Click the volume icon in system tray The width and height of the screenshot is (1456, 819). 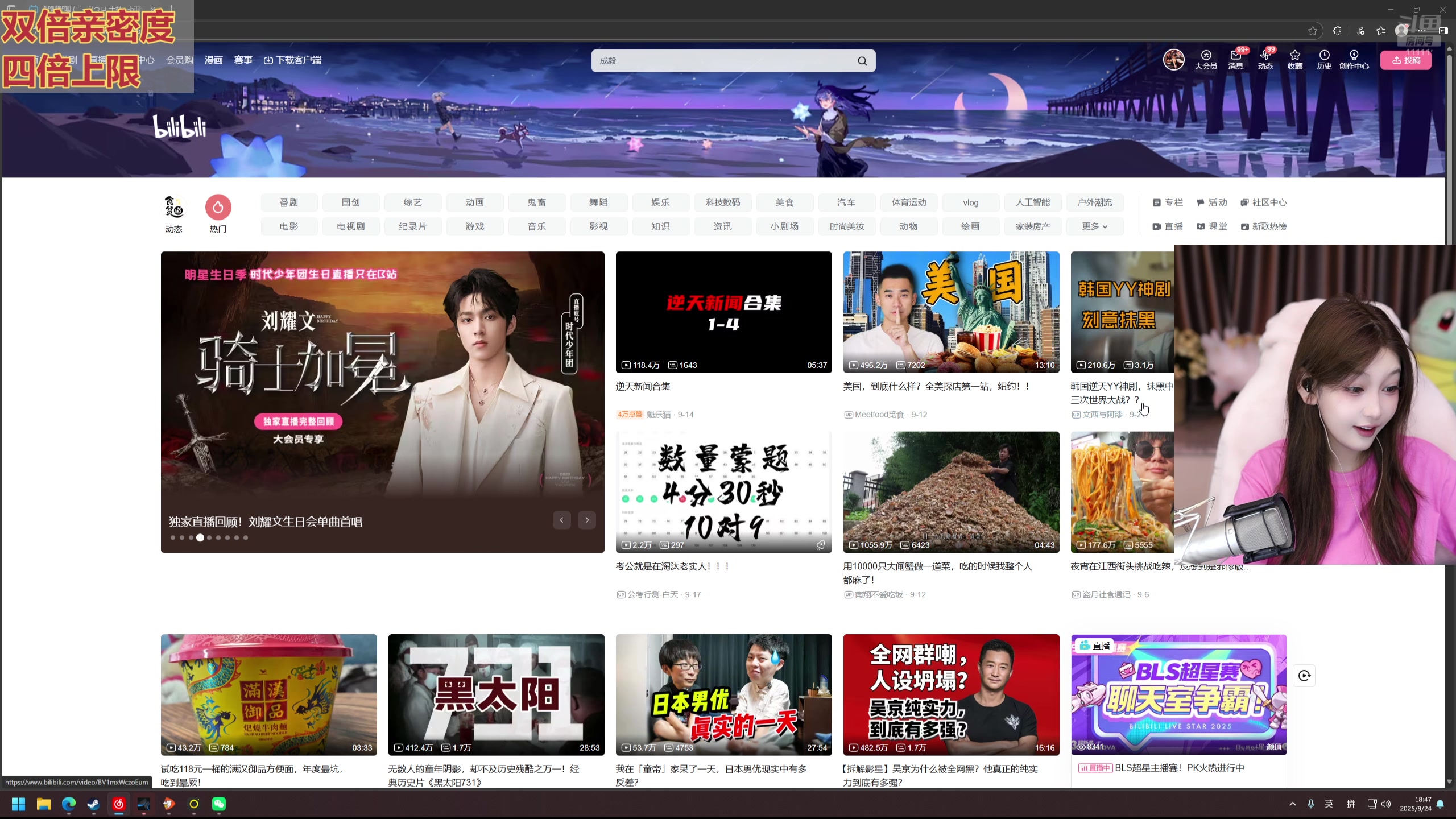click(x=1386, y=804)
